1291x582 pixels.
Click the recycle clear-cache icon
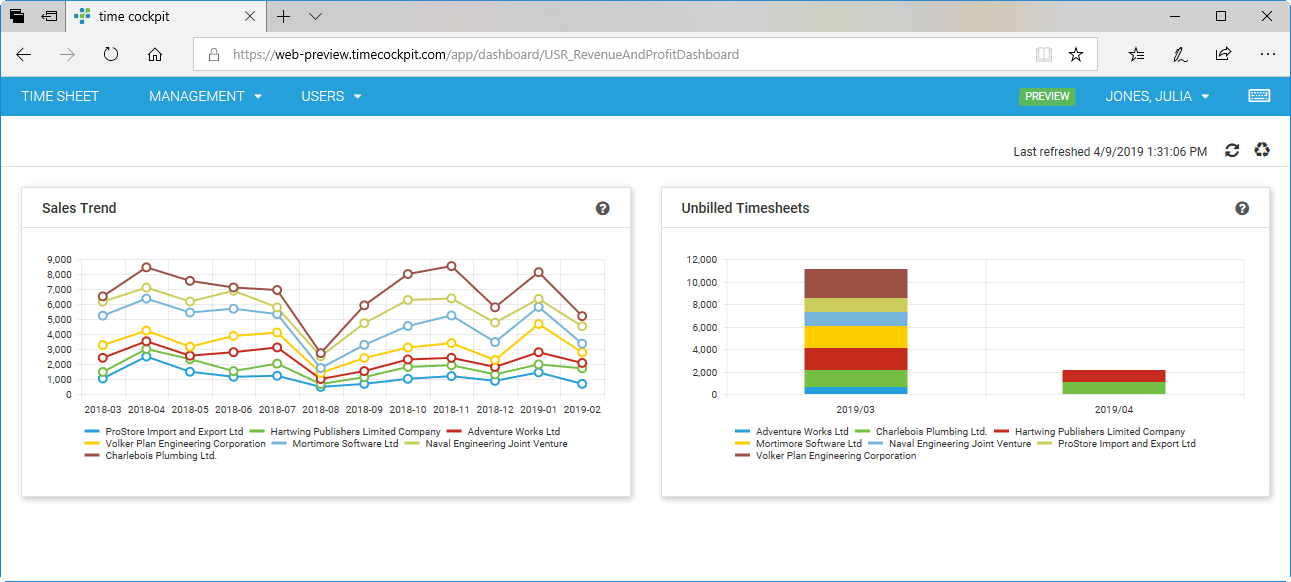click(x=1263, y=150)
